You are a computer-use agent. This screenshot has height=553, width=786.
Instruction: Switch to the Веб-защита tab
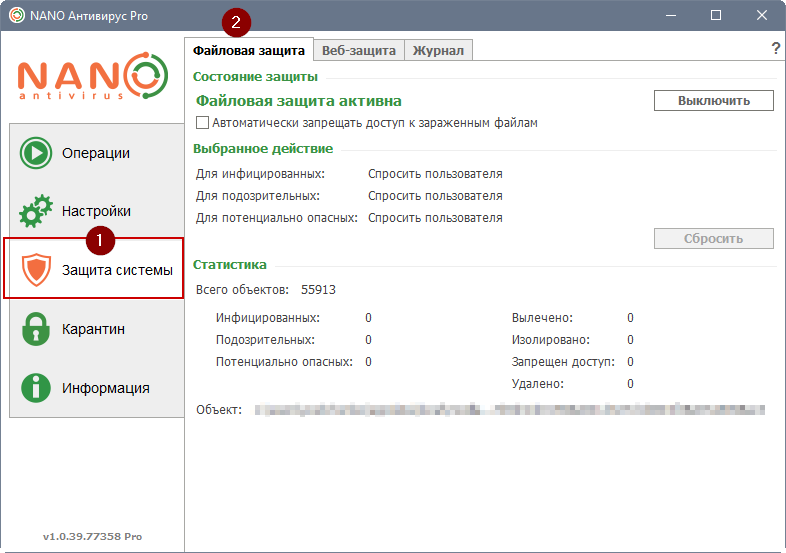359,50
